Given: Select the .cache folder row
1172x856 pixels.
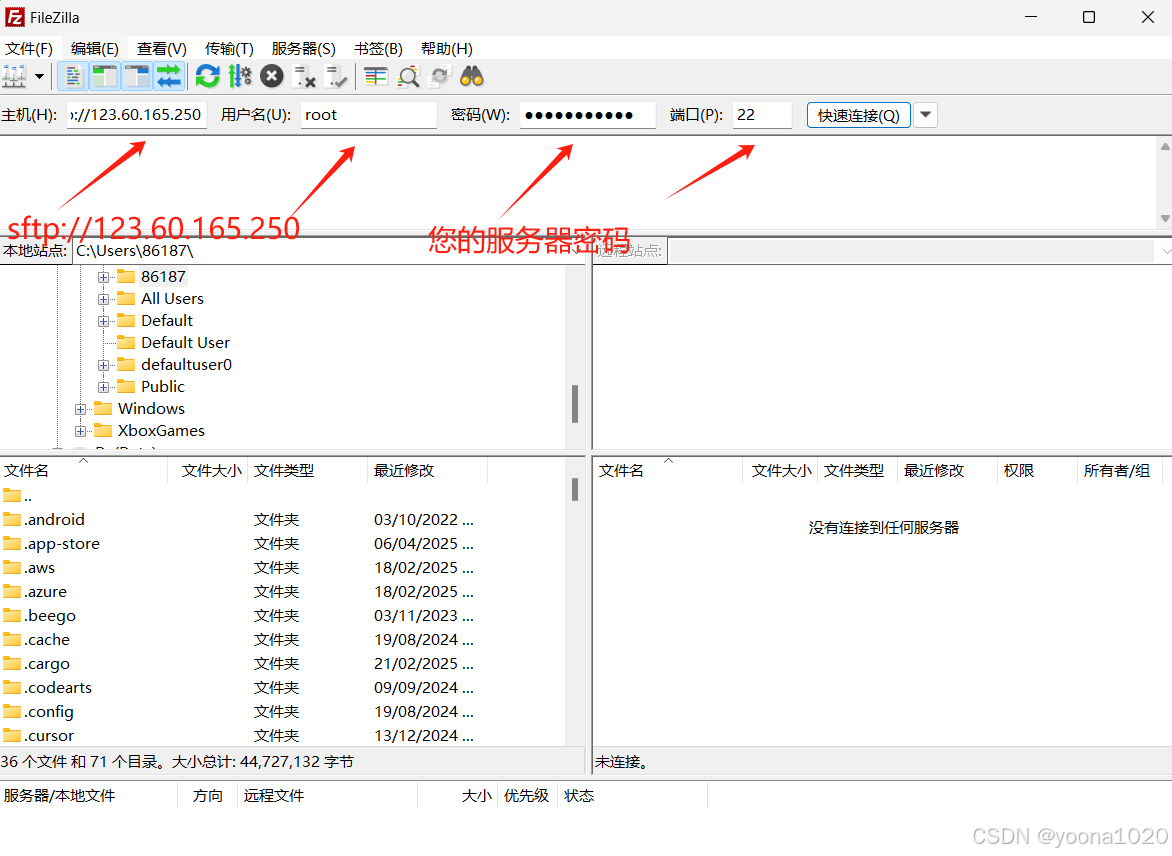Looking at the screenshot, I should point(284,639).
